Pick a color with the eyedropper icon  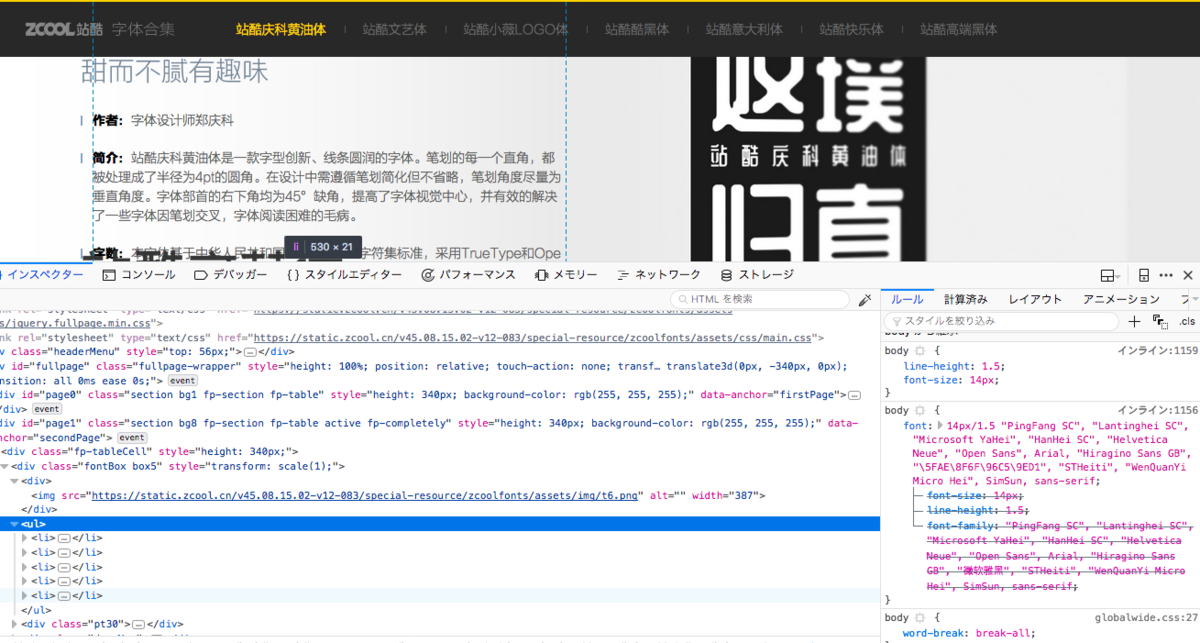[x=865, y=299]
